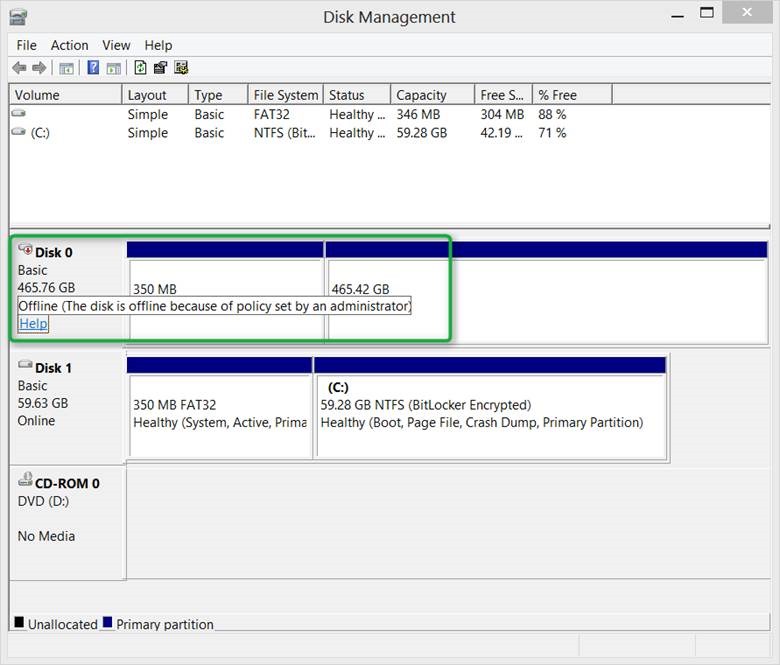
Task: Click the Primary partition blue legend swatch
Action: (107, 622)
